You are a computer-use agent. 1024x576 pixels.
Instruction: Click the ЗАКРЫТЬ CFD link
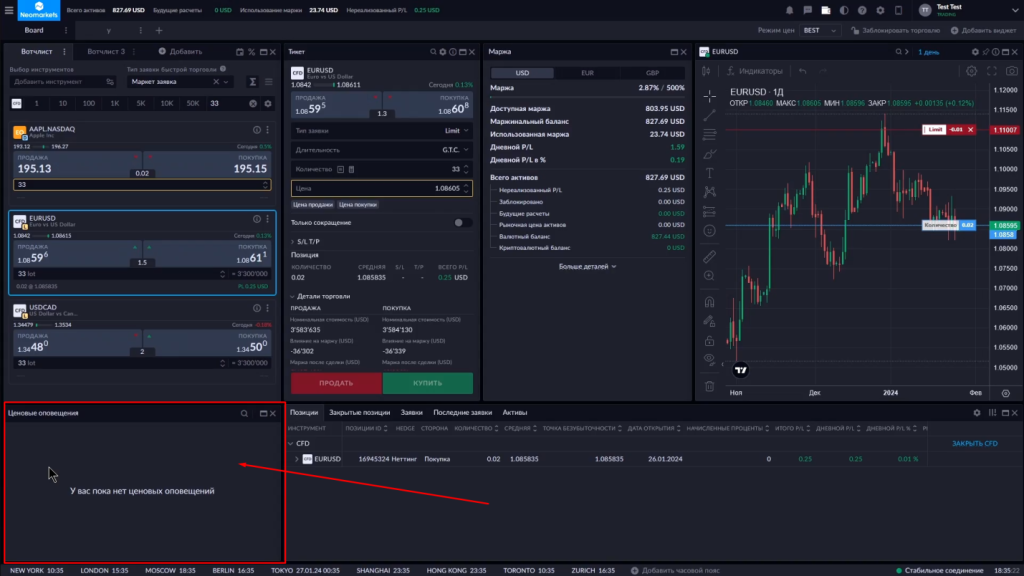tap(974, 443)
